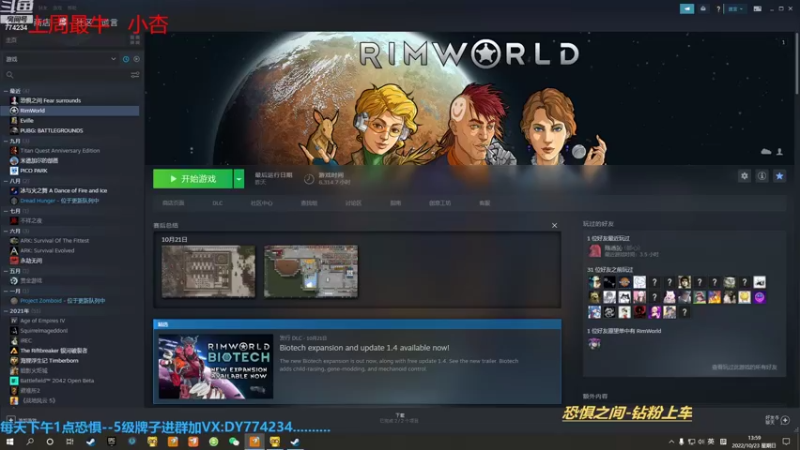800x450 pixels.
Task: Select Age of Empires IV
Action: pos(42,321)
